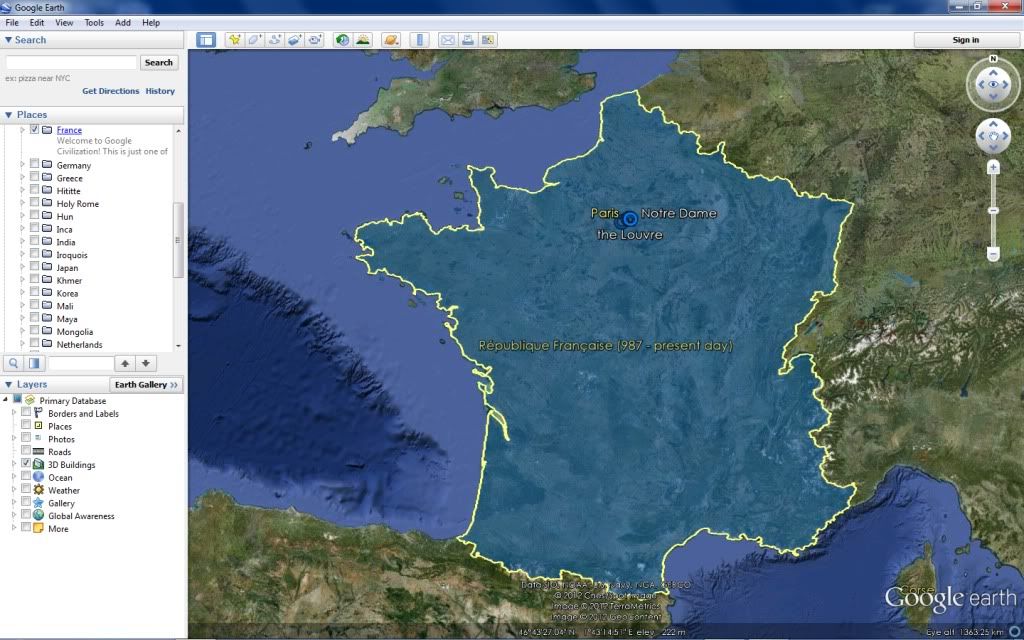
Task: Click the Places panel vertical scrollbar thumb
Action: pyautogui.click(x=178, y=240)
